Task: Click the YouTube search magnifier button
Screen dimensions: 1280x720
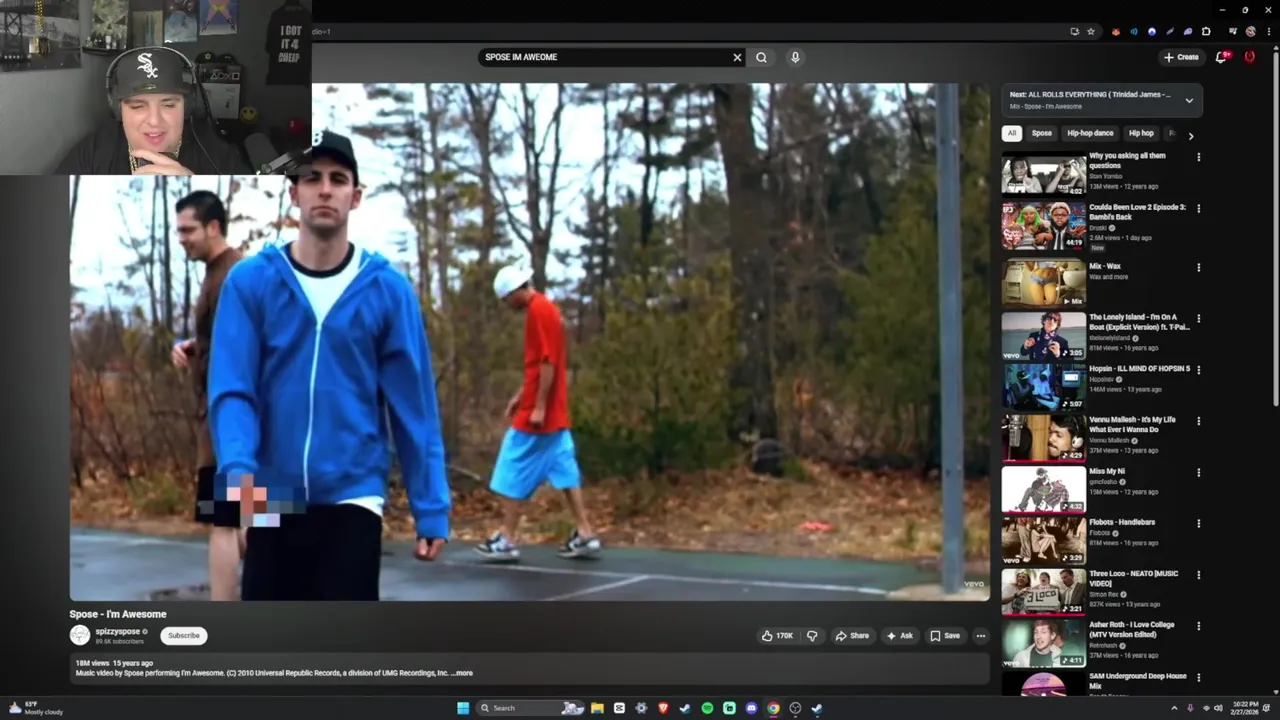Action: [761, 57]
